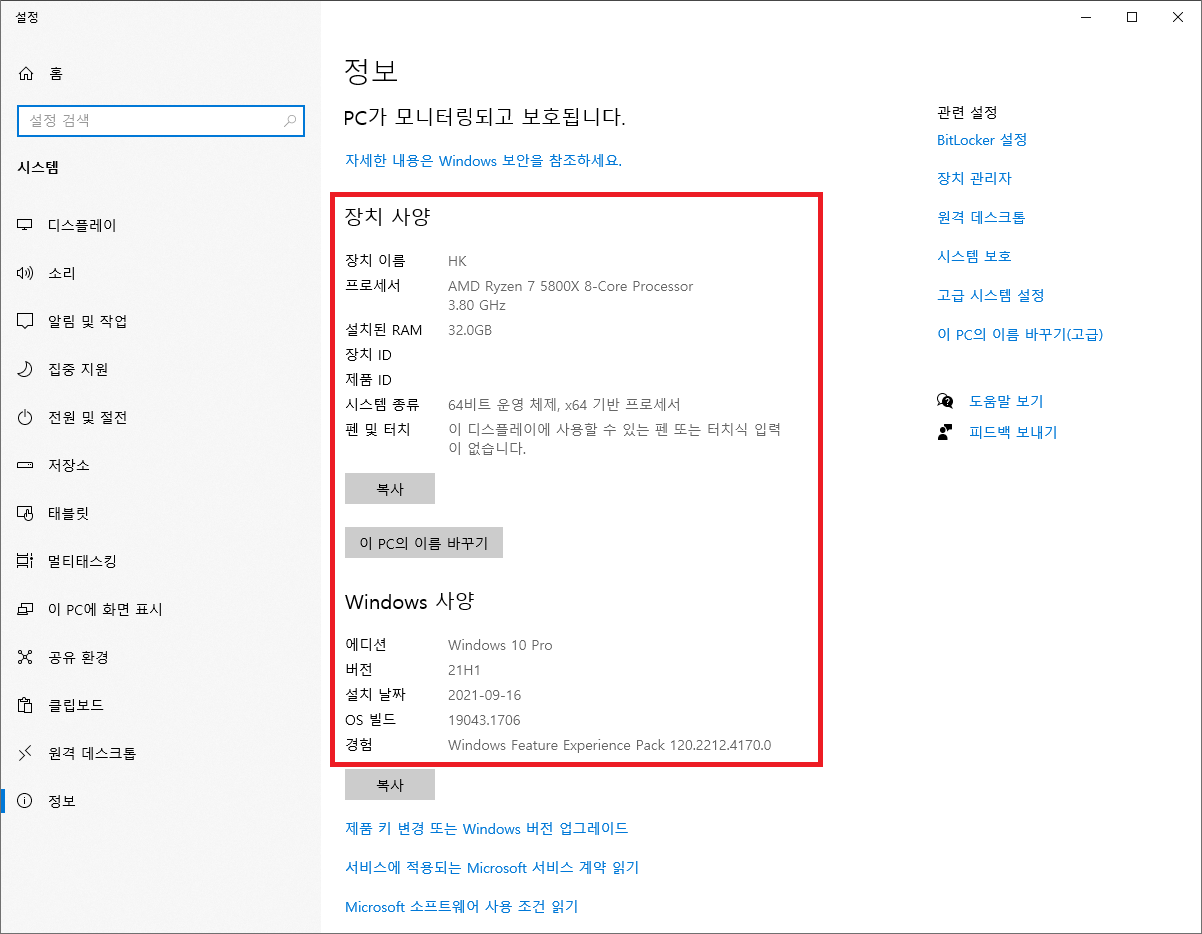Viewport: 1202px width, 934px height.
Task: Click version value 21H1
Action: (465, 670)
